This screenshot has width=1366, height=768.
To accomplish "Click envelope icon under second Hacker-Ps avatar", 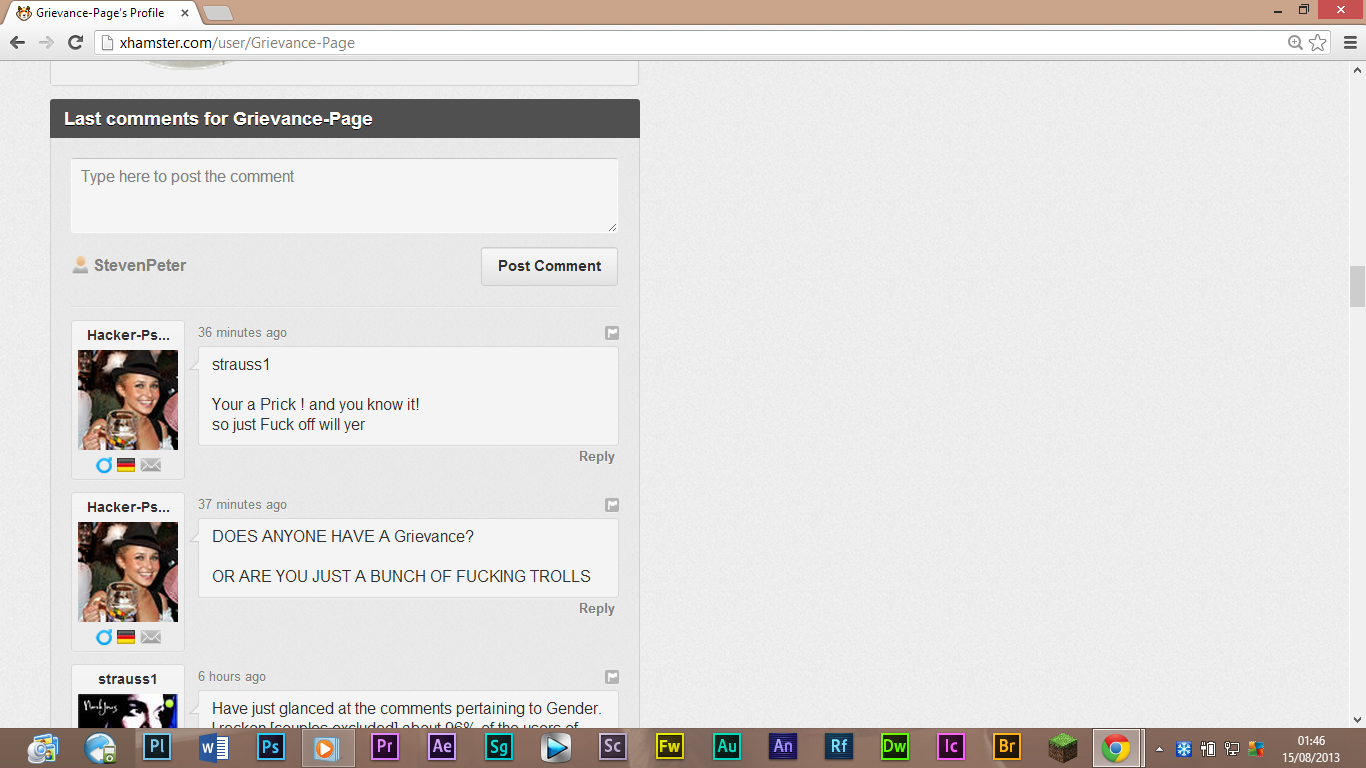I will point(151,637).
